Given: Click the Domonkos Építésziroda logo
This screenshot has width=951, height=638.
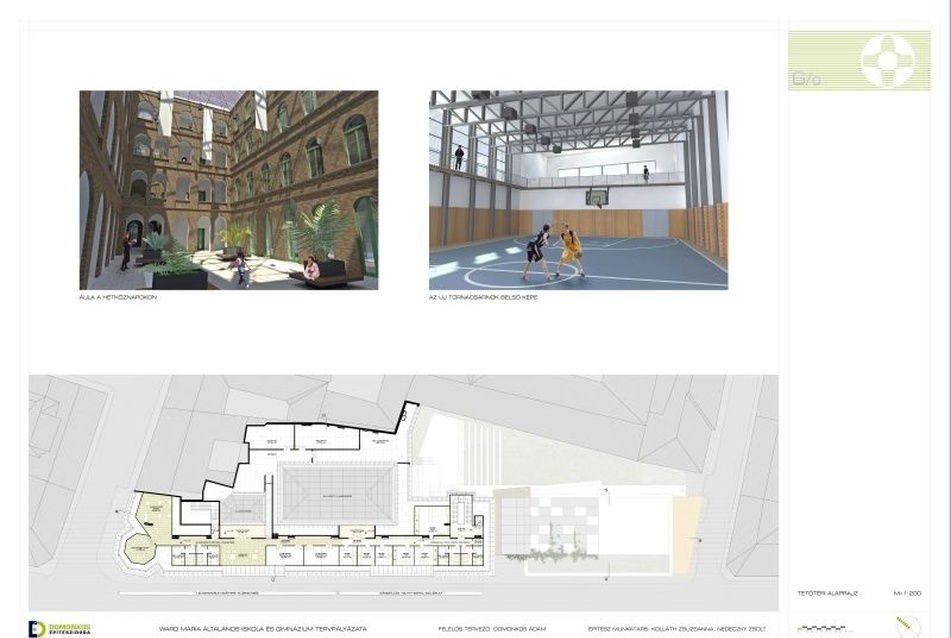Looking at the screenshot, I should 59,629.
